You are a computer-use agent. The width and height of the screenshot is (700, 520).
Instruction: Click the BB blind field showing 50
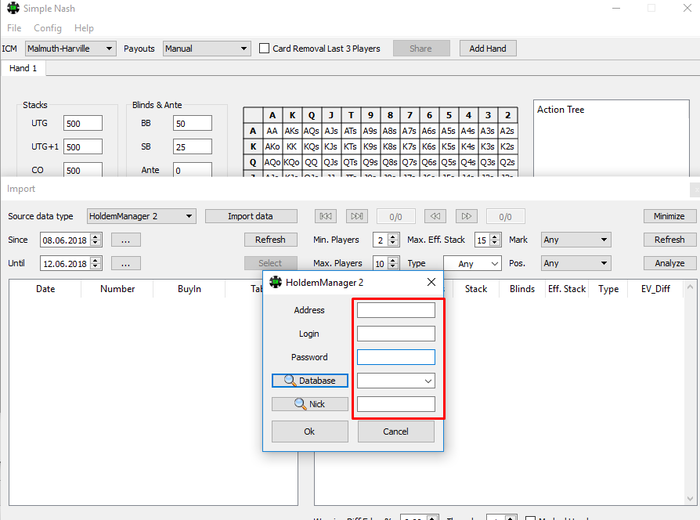tap(192, 123)
